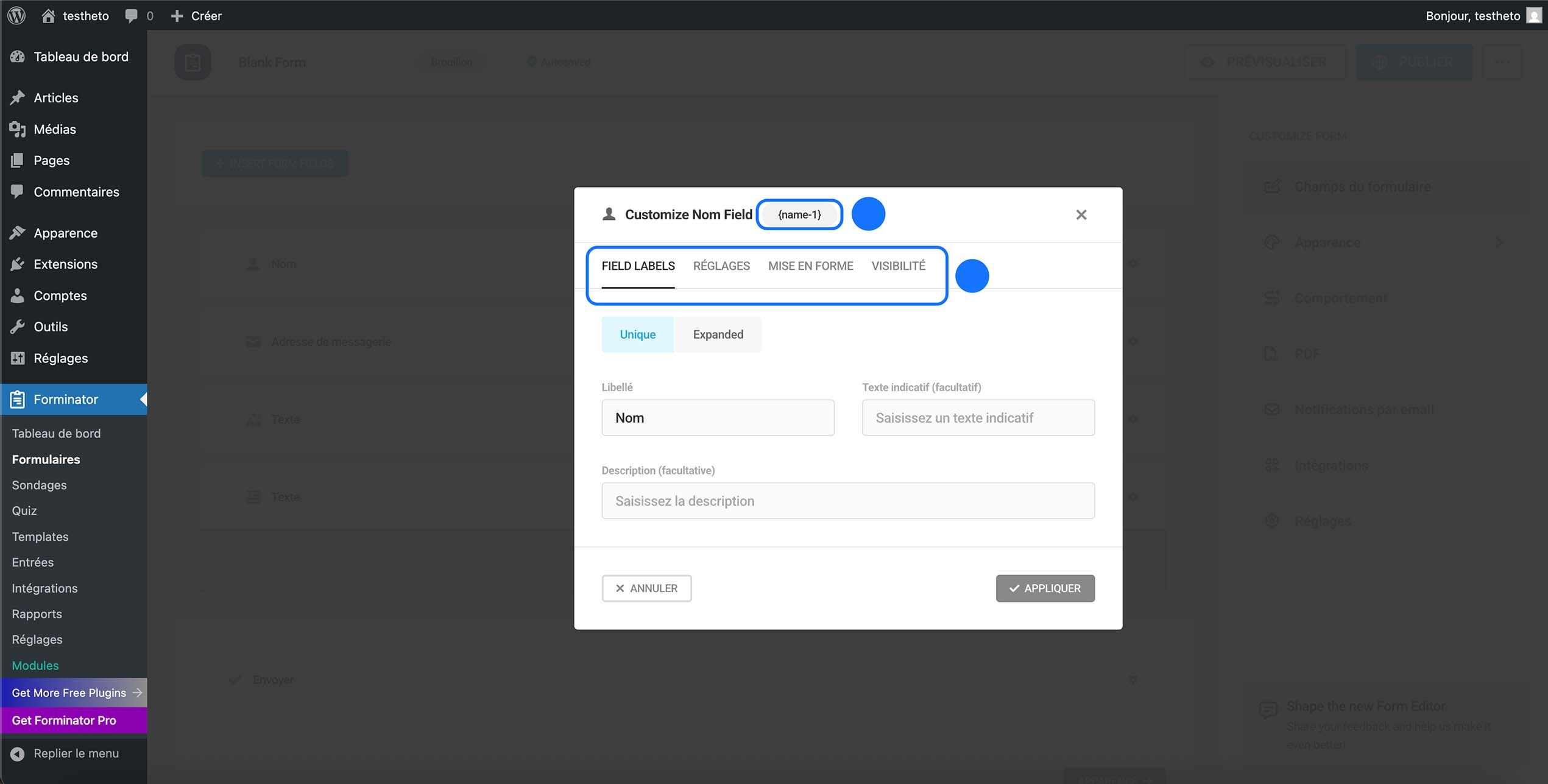1548x784 pixels.
Task: Click the Réglages sidebar icon
Action: (18, 358)
